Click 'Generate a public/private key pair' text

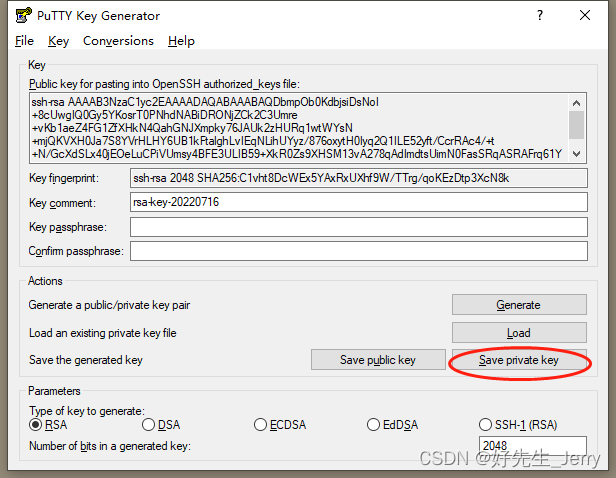(x=109, y=305)
